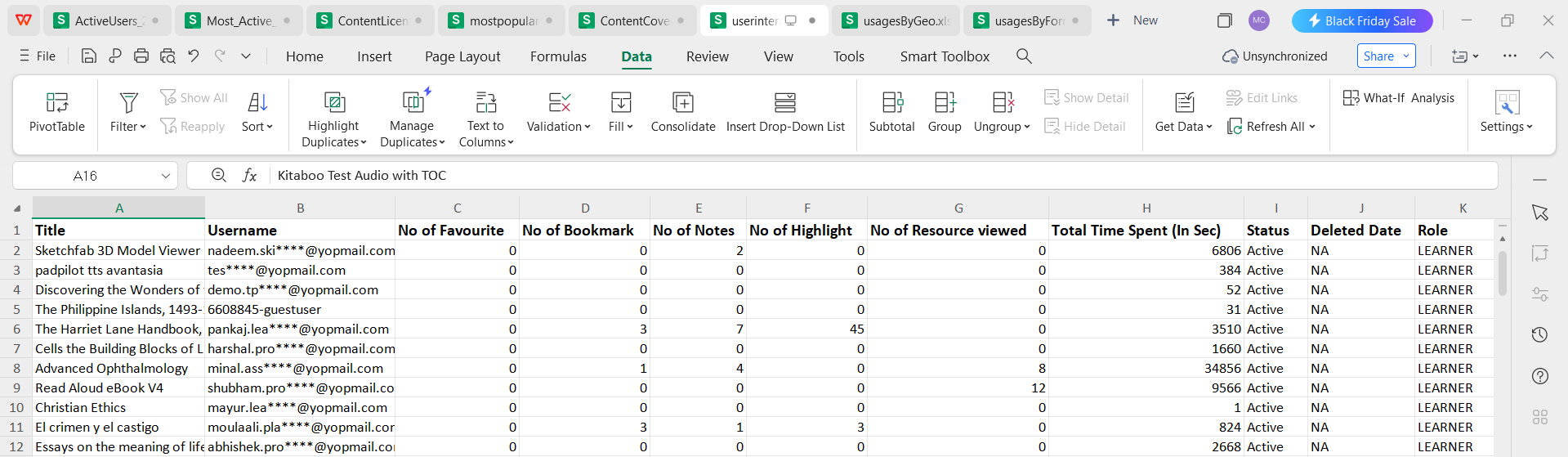
Task: Open the Validation dropdown
Action: [559, 127]
